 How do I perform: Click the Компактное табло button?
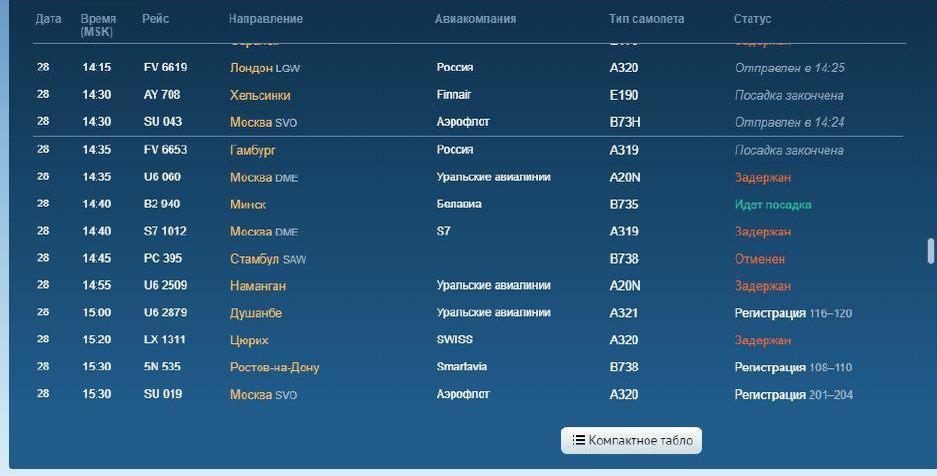coord(631,441)
